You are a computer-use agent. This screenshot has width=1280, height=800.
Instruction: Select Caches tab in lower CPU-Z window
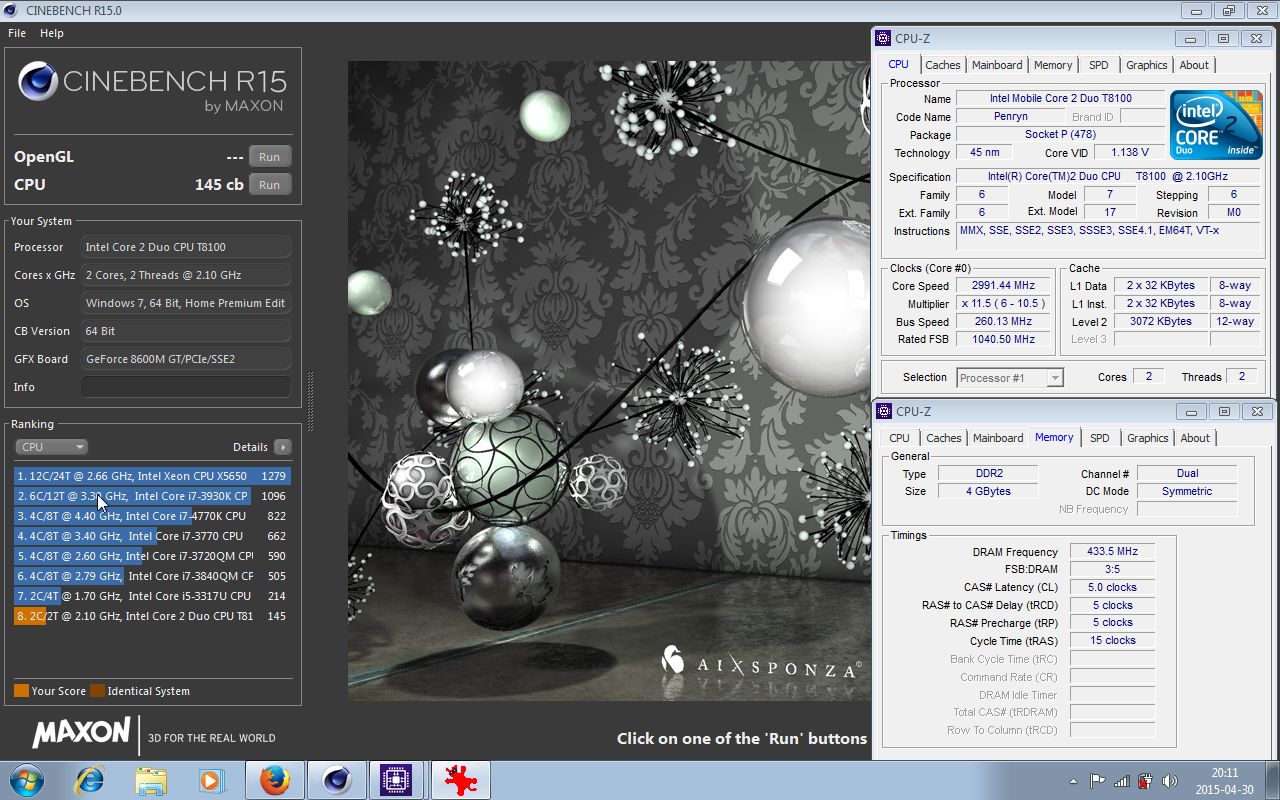pos(943,438)
